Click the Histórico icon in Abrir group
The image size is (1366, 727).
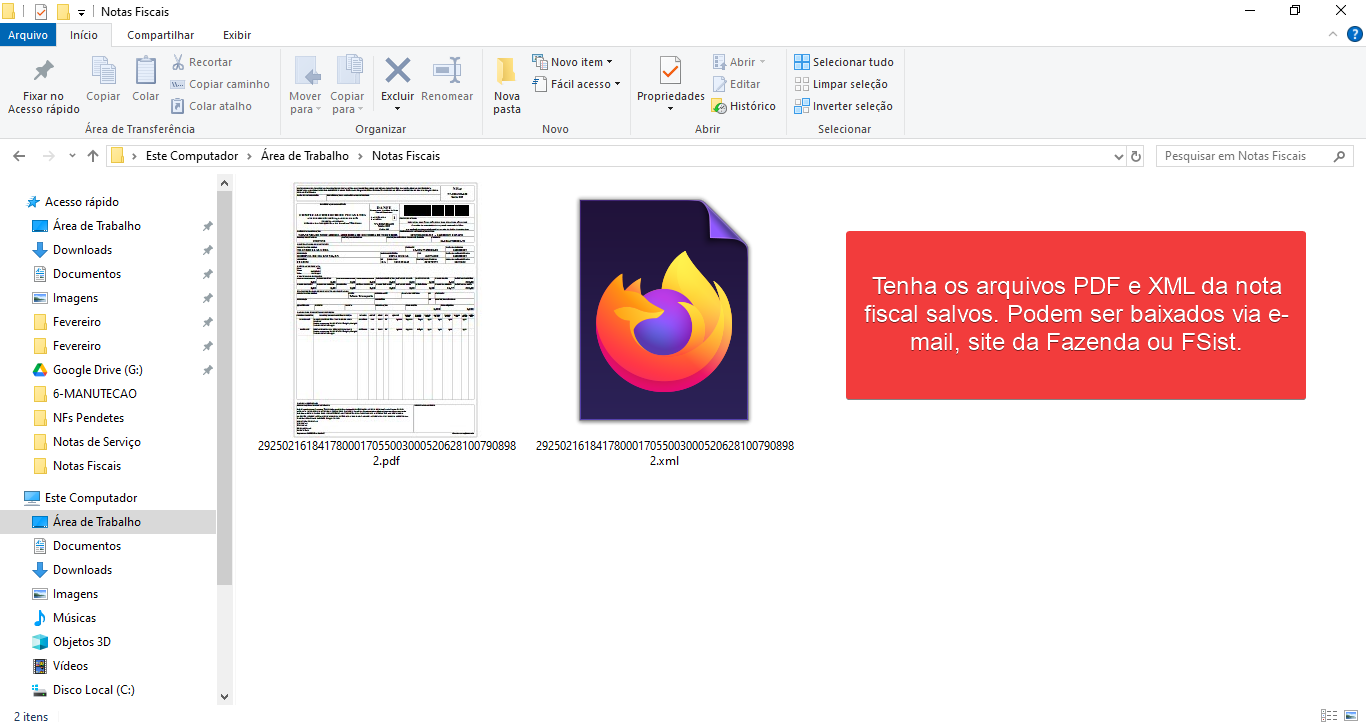click(x=719, y=106)
